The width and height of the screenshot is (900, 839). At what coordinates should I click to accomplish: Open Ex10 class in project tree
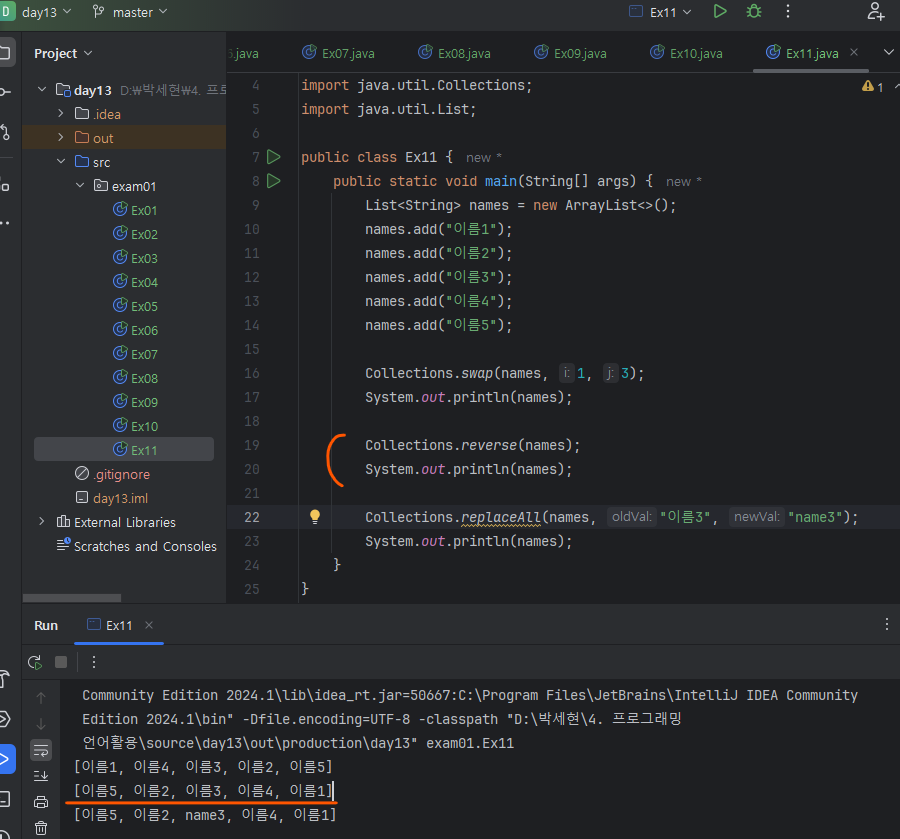coord(135,426)
